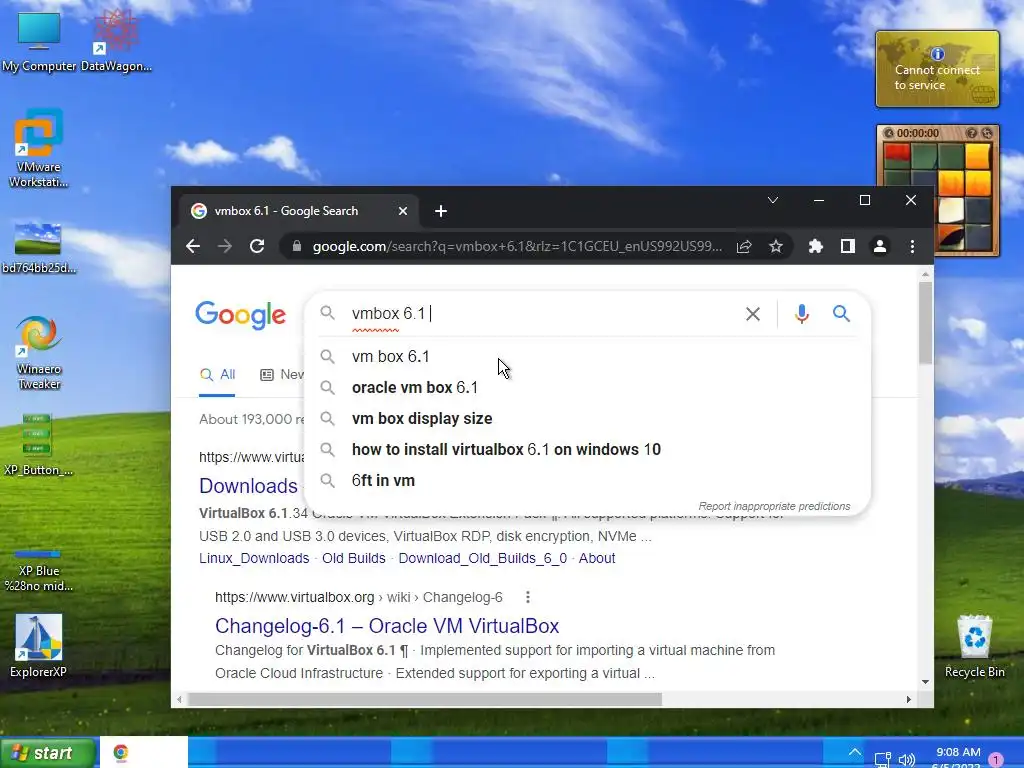Click the horizontal scrollbar thumb
The image size is (1024, 768).
click(x=424, y=699)
